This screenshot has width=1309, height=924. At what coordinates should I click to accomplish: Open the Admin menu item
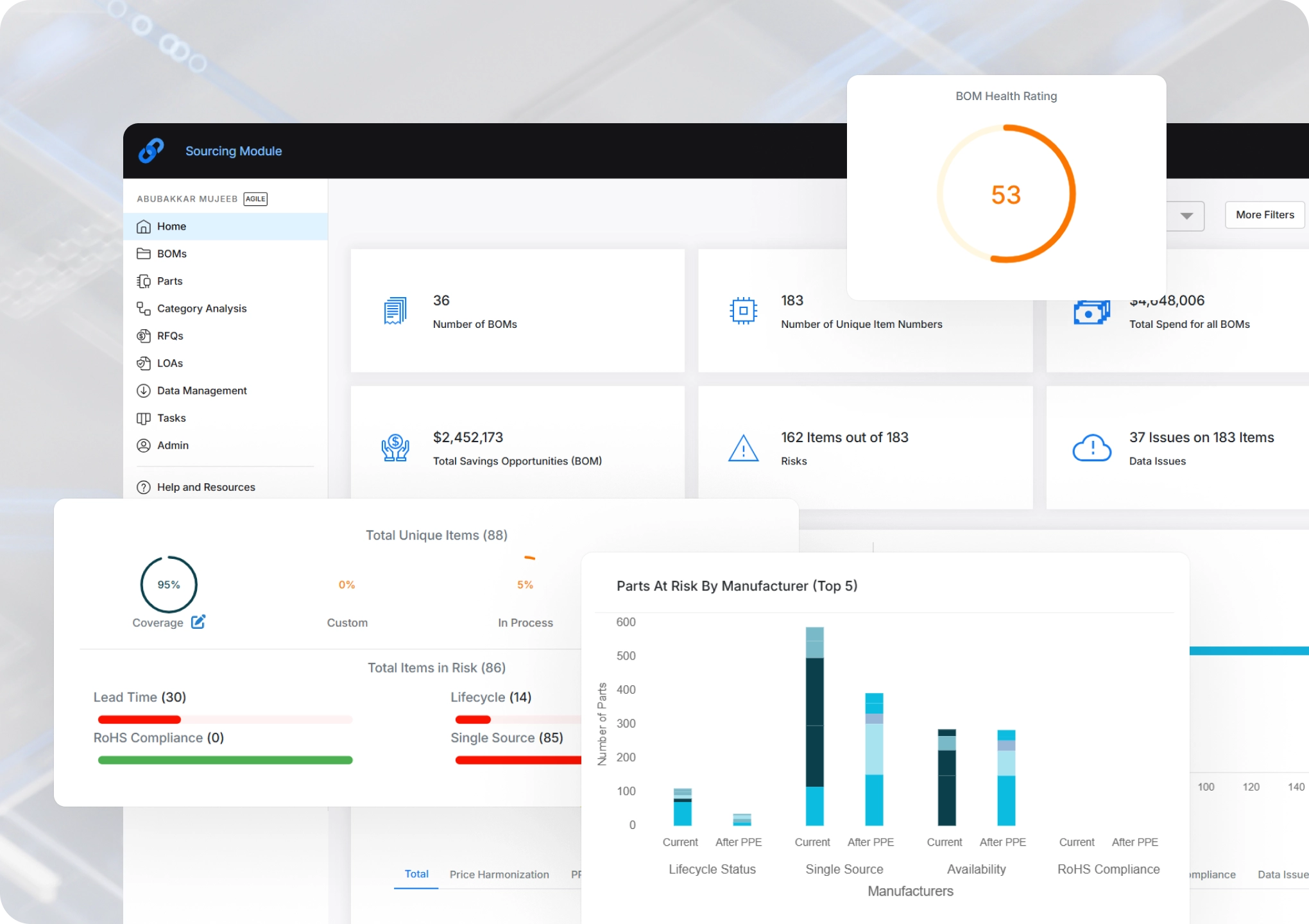coord(225,445)
